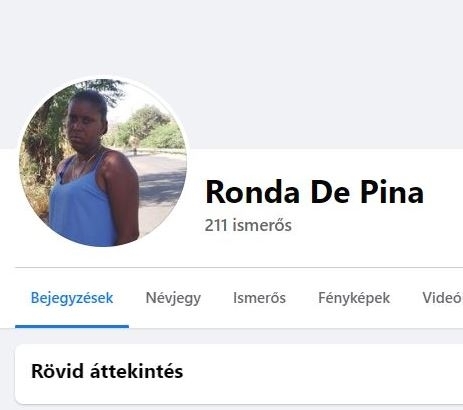This screenshot has width=463, height=410.
Task: Open the partially visible Videók tab
Action: (442, 298)
